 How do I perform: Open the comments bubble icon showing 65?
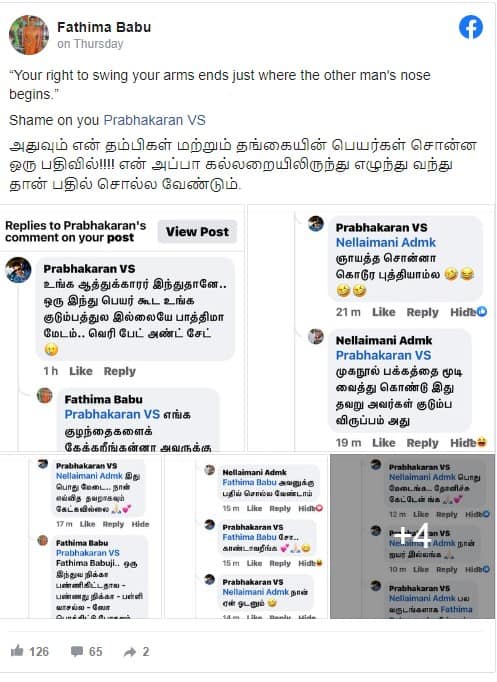coord(77,652)
